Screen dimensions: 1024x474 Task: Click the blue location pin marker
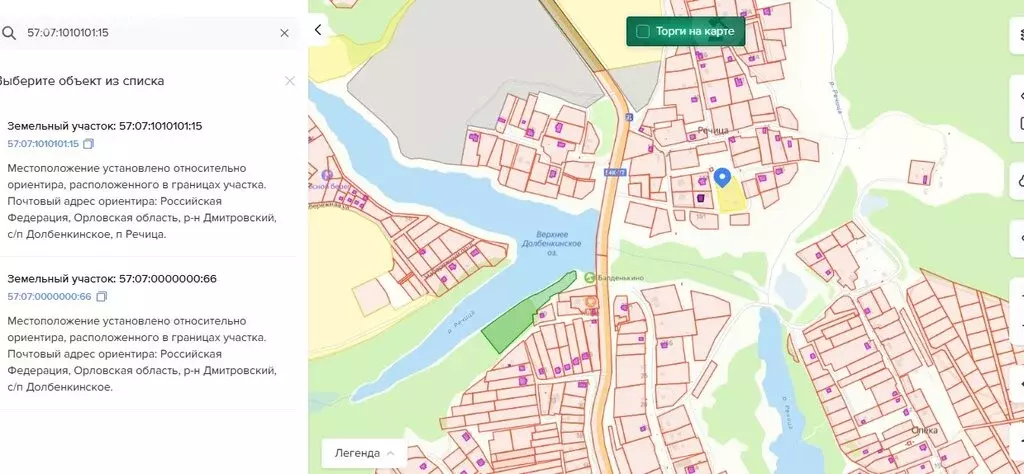click(x=722, y=177)
